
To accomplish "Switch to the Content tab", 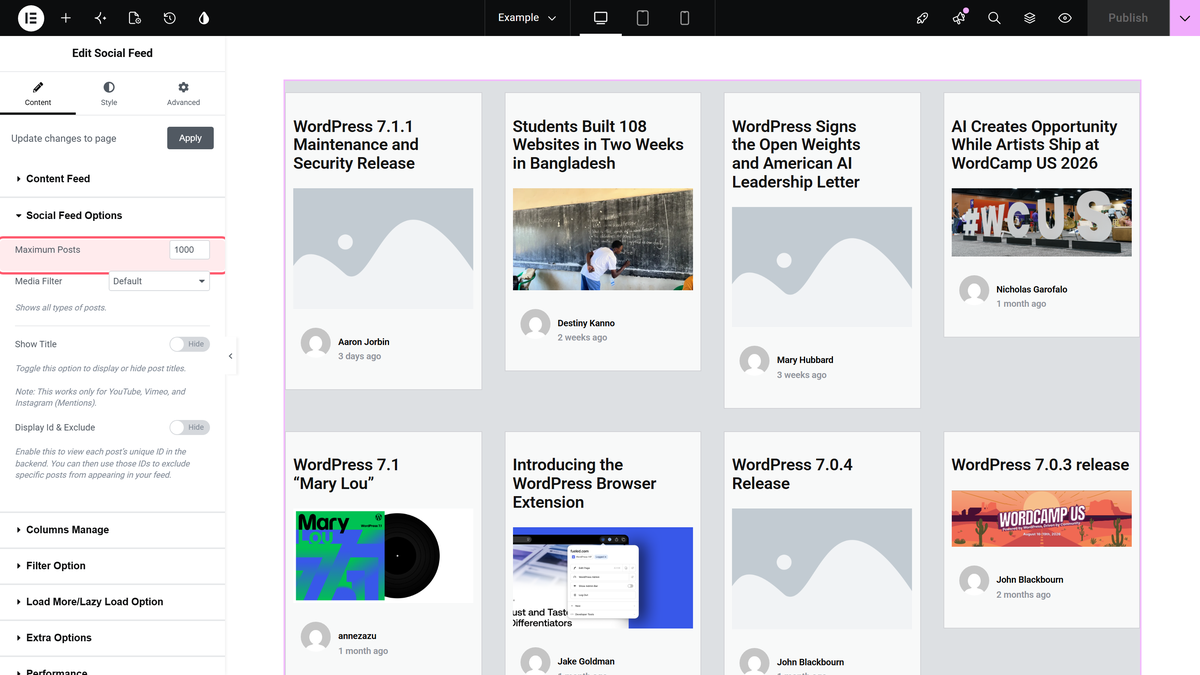I will pyautogui.click(x=38, y=94).
